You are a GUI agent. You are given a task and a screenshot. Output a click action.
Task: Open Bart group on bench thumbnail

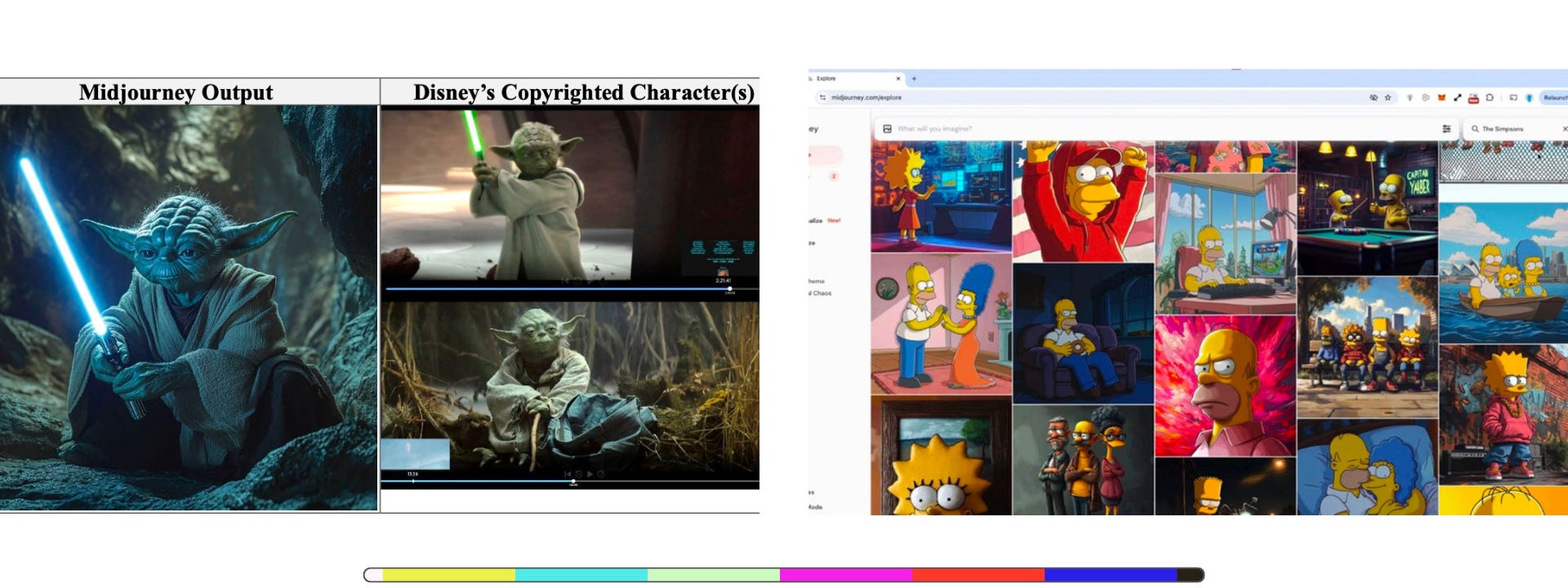pos(1367,348)
